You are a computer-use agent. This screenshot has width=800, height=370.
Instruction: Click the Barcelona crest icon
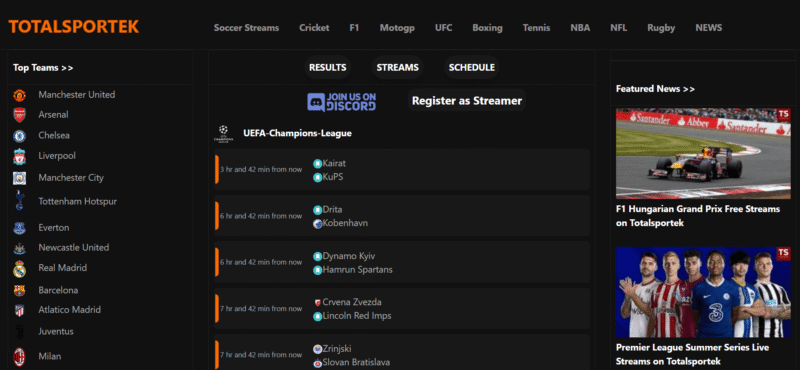(19, 290)
